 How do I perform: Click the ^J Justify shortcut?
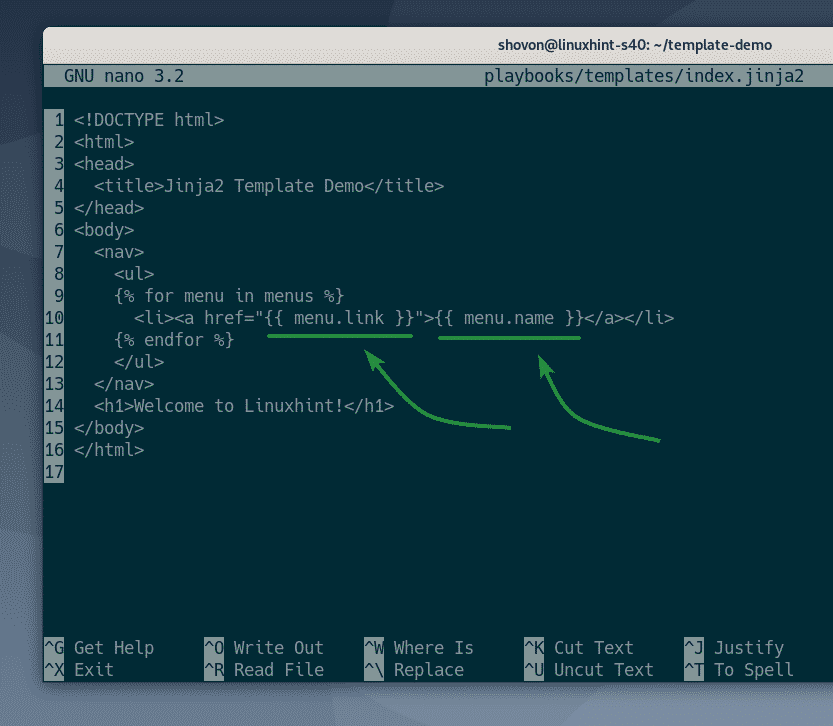(x=734, y=647)
